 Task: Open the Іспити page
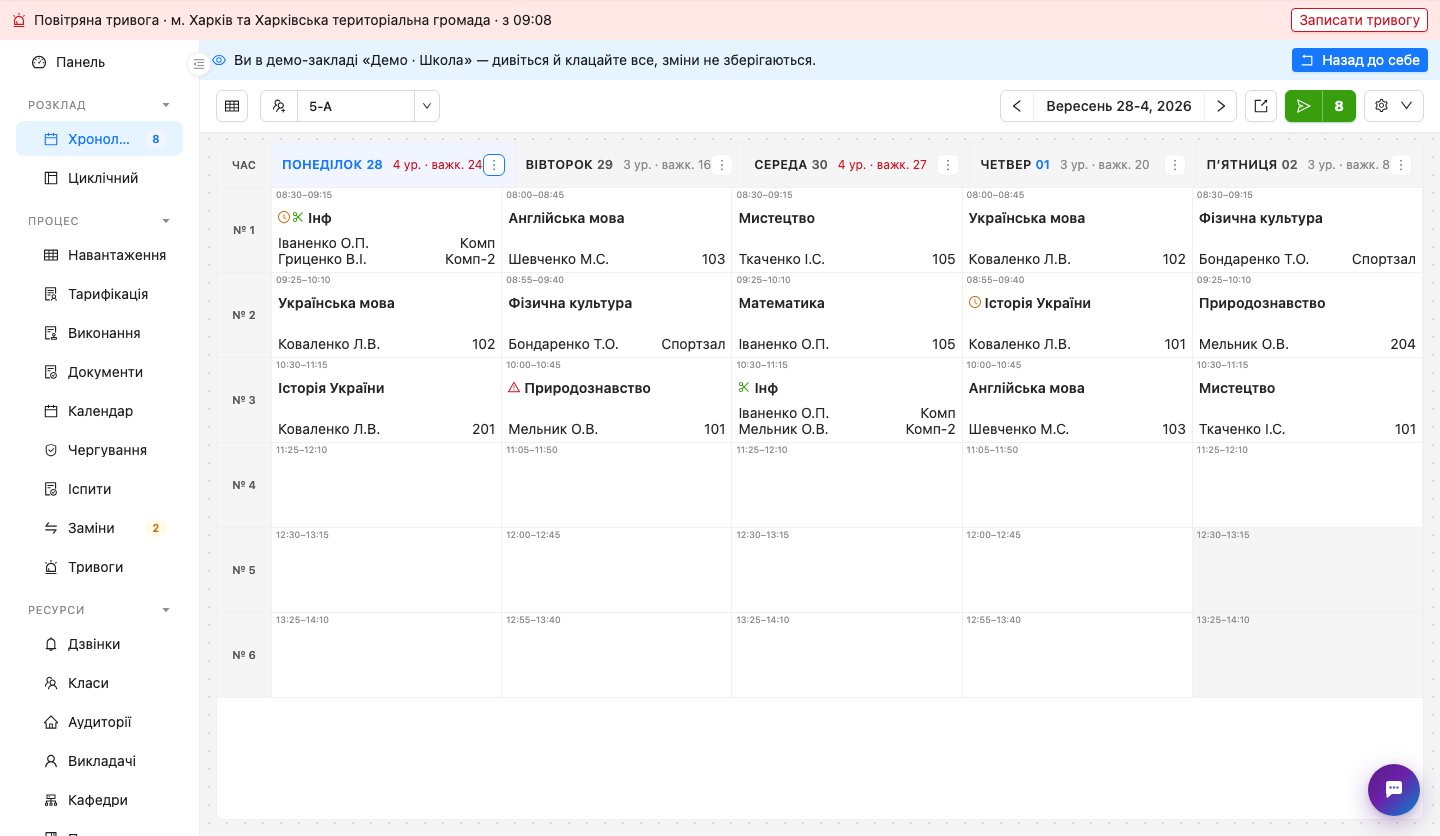pyautogui.click(x=99, y=489)
